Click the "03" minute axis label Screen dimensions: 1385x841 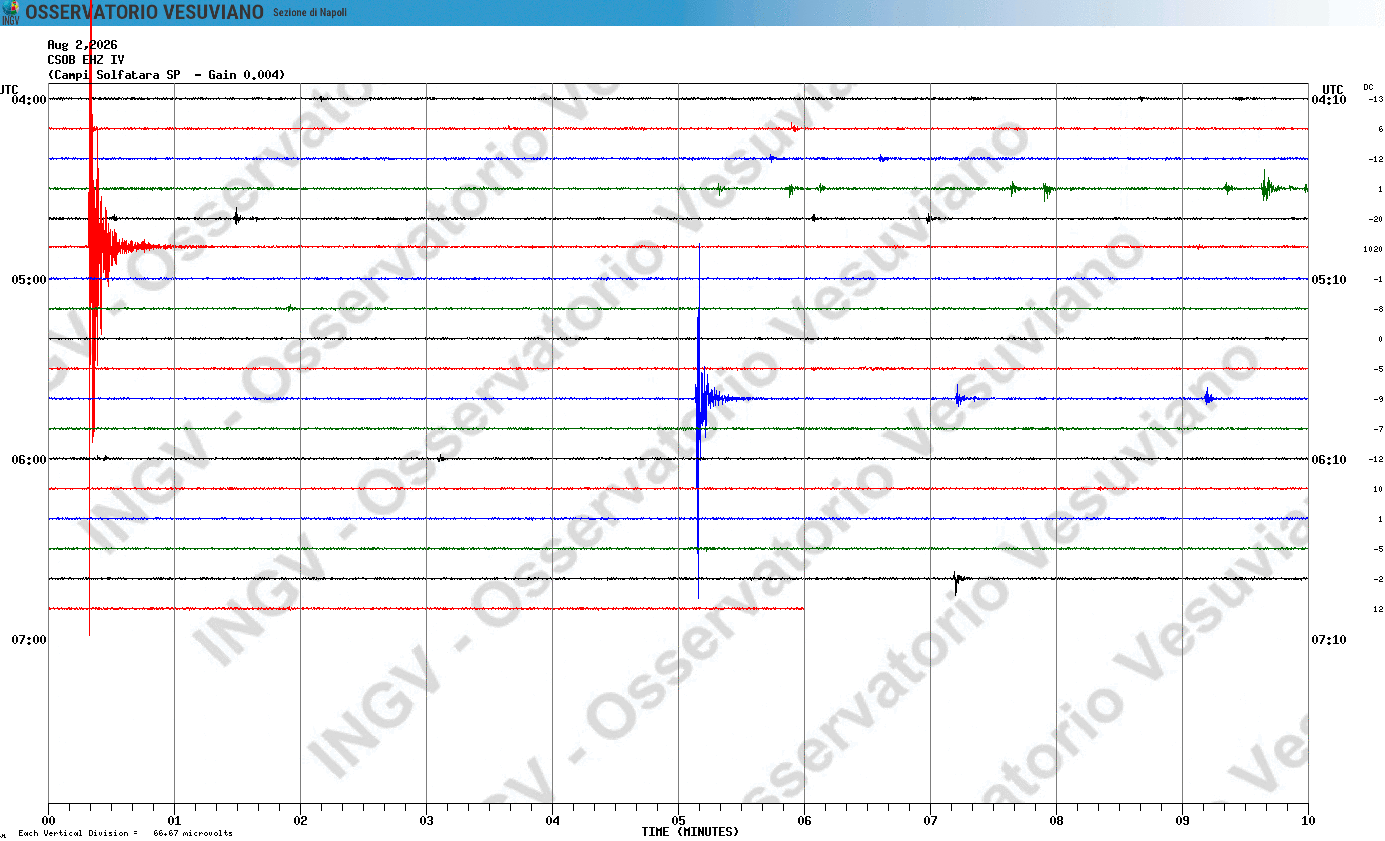[426, 820]
